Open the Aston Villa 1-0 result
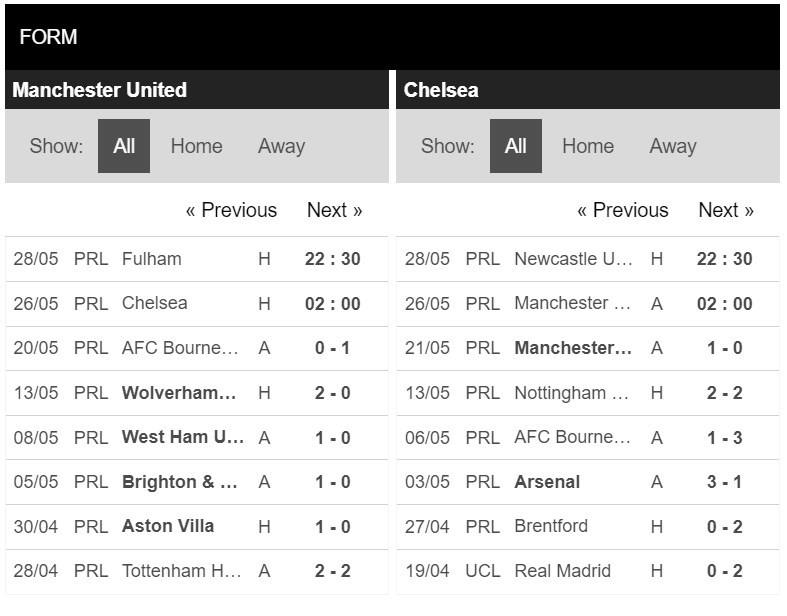Viewport: 787px width, 616px height. (x=197, y=527)
